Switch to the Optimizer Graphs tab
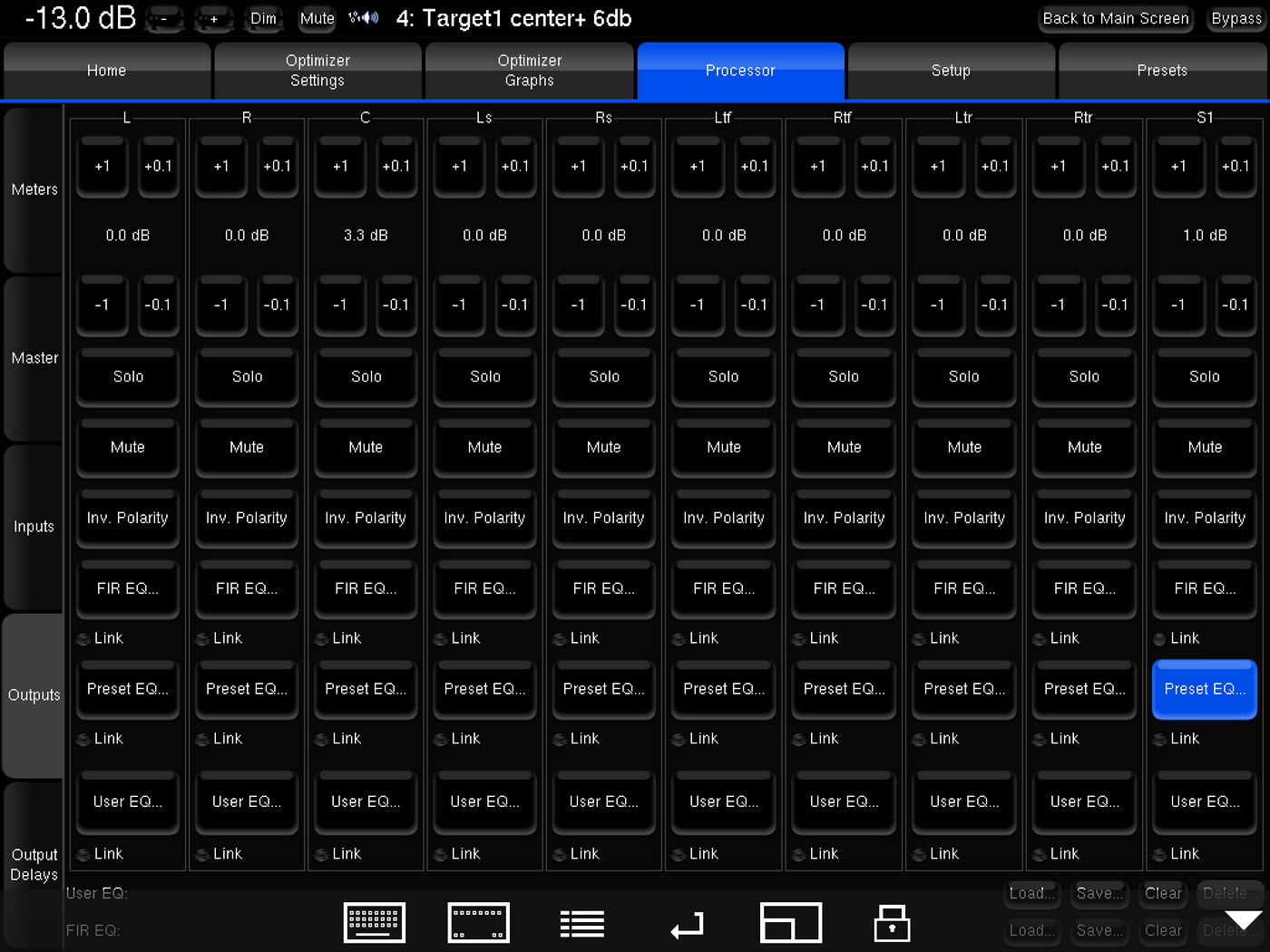Screen dimensions: 1270x952 pos(529,71)
